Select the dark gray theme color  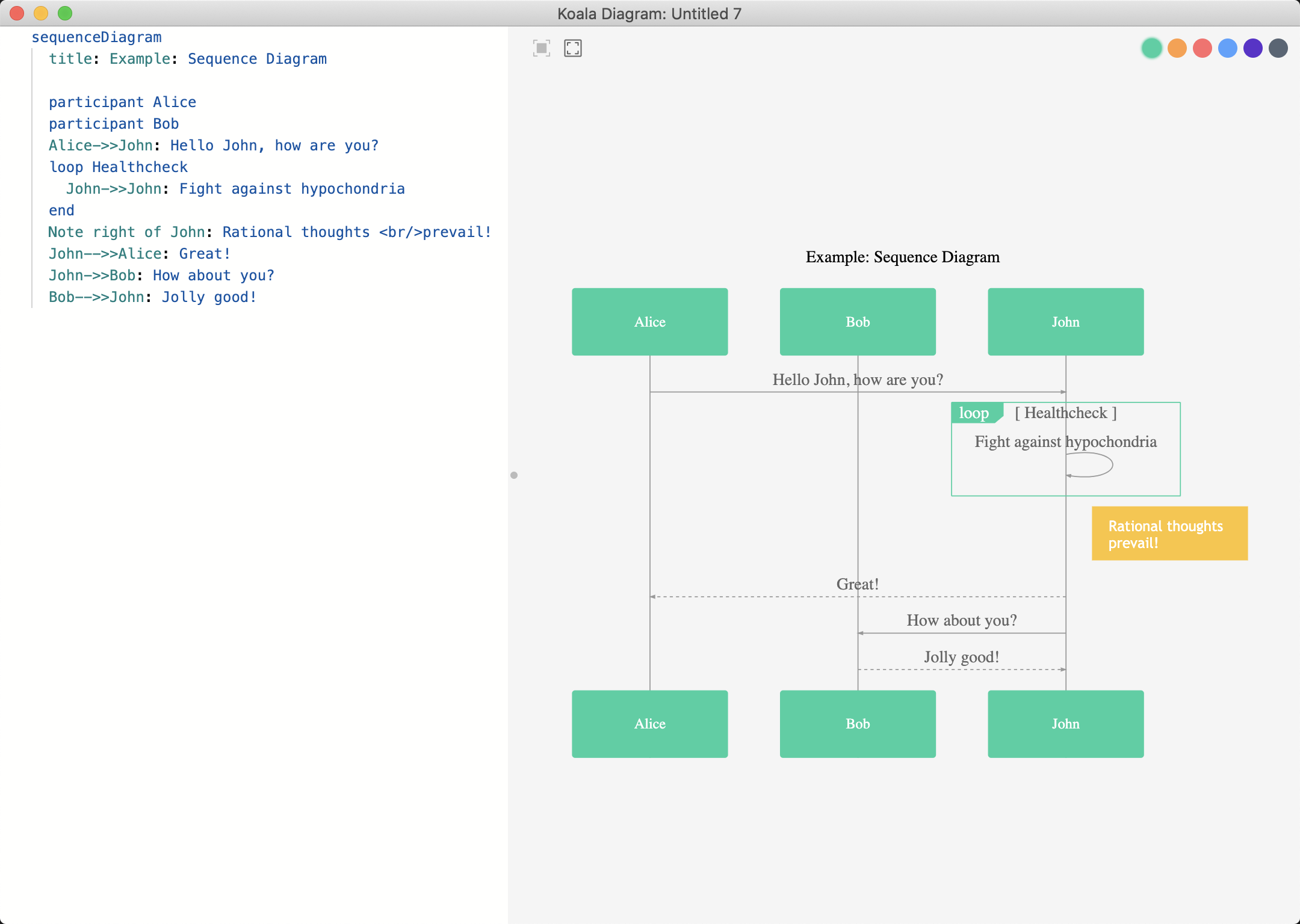click(x=1278, y=48)
